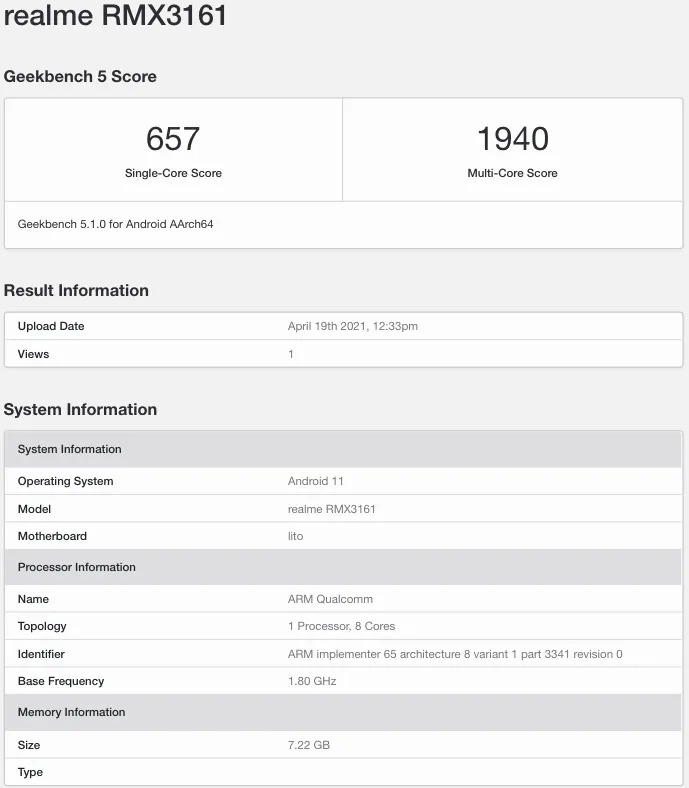Image resolution: width=689 pixels, height=788 pixels.
Task: Click the Model value realme RMX3161
Action: point(331,509)
